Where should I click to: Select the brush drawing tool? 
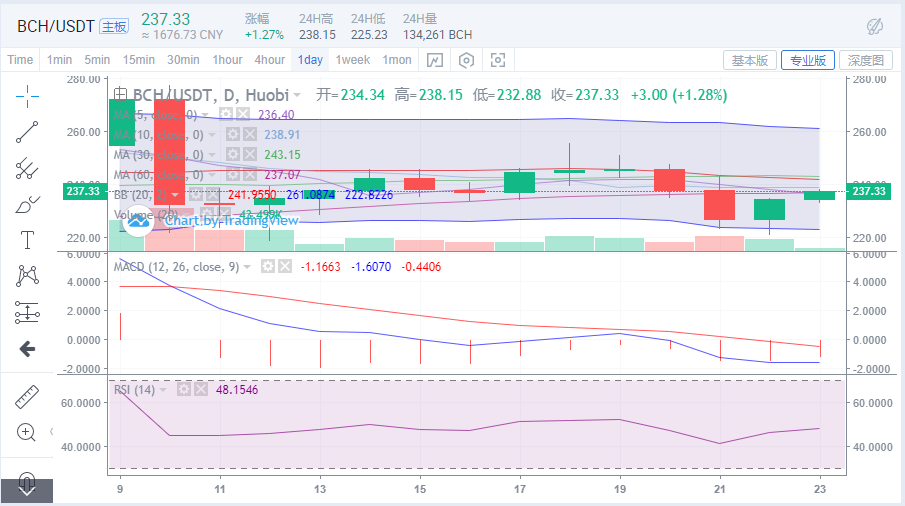27,204
